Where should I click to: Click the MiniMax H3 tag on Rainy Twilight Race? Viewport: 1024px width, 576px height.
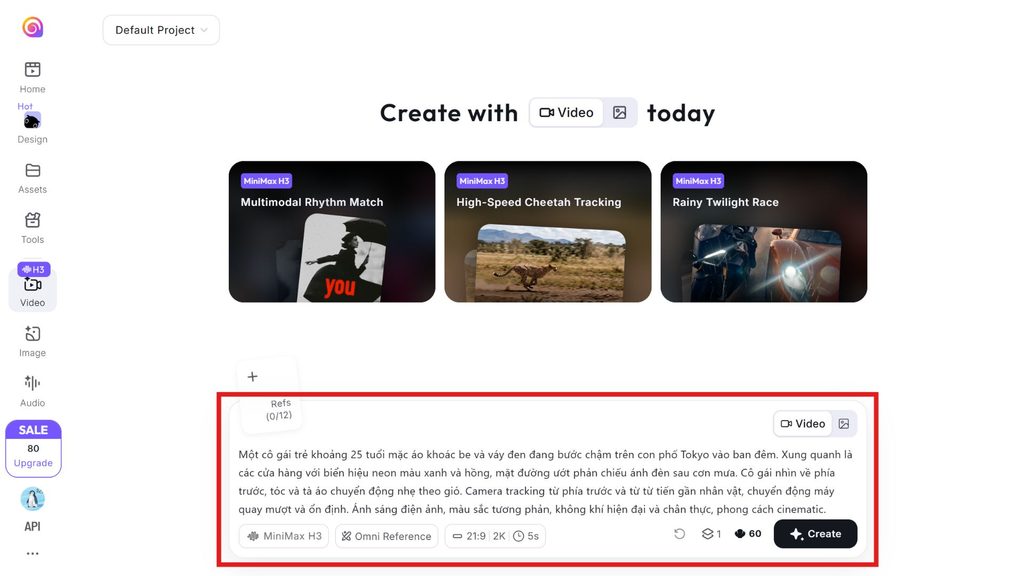698,181
